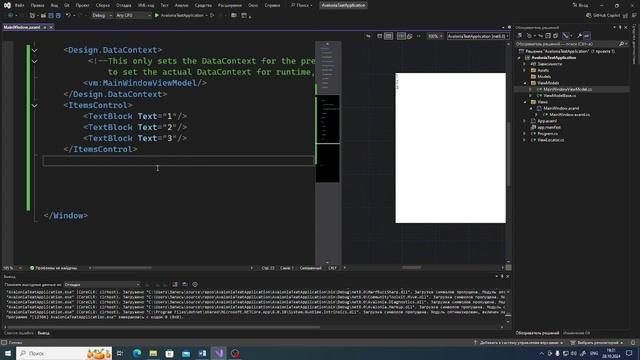Open the Правка menu
The image size is (640, 360).
(37, 5)
